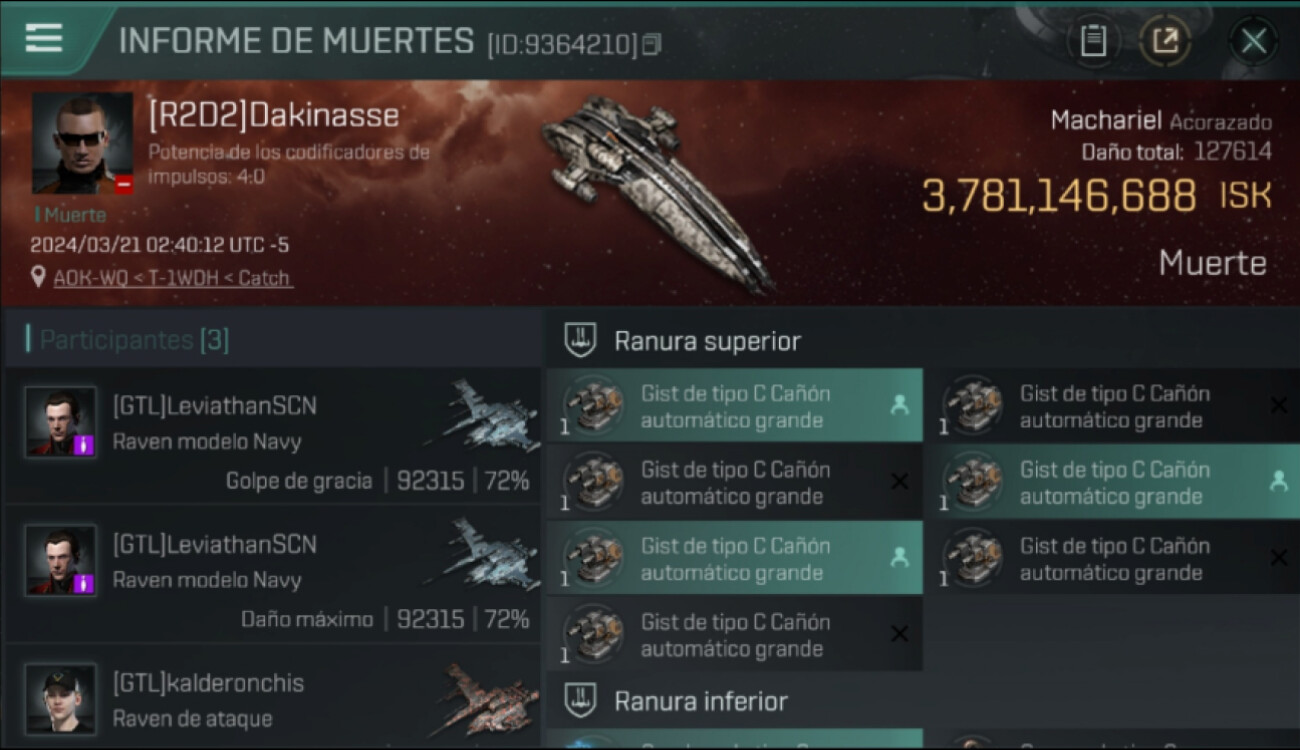Select kalderonchis Raven de ataque entry
Screen dimensions: 1300x750
272,698
